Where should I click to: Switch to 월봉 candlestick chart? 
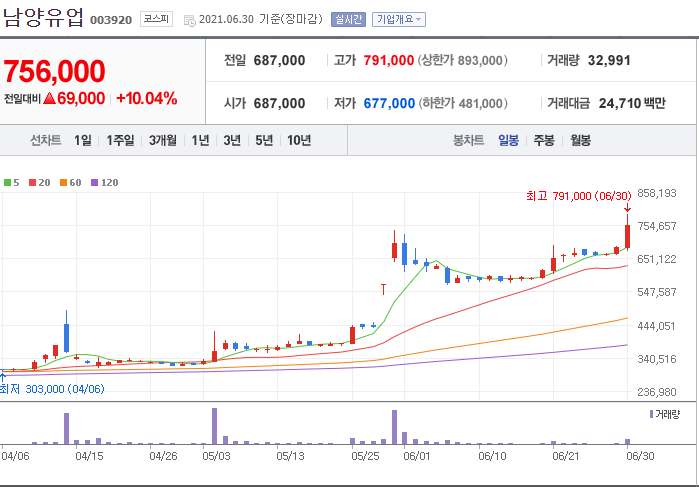(580, 140)
